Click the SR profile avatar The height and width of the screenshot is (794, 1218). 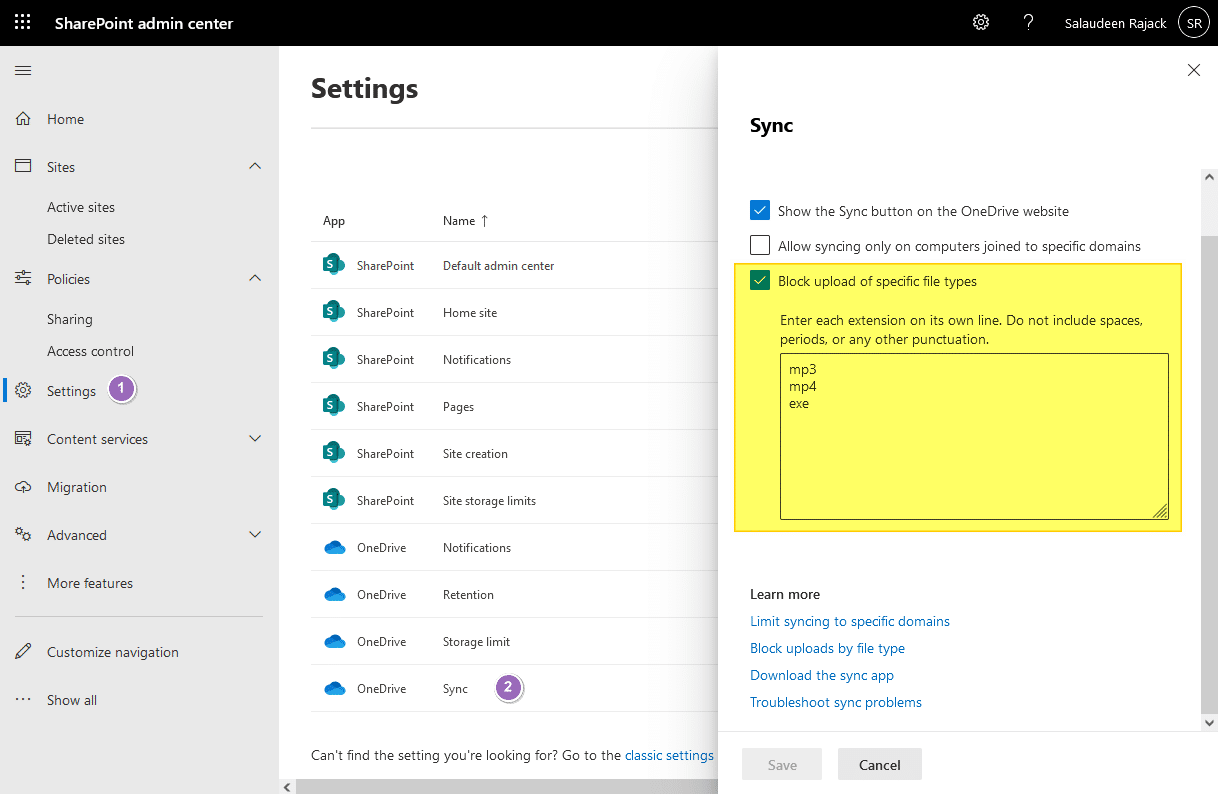point(1193,22)
